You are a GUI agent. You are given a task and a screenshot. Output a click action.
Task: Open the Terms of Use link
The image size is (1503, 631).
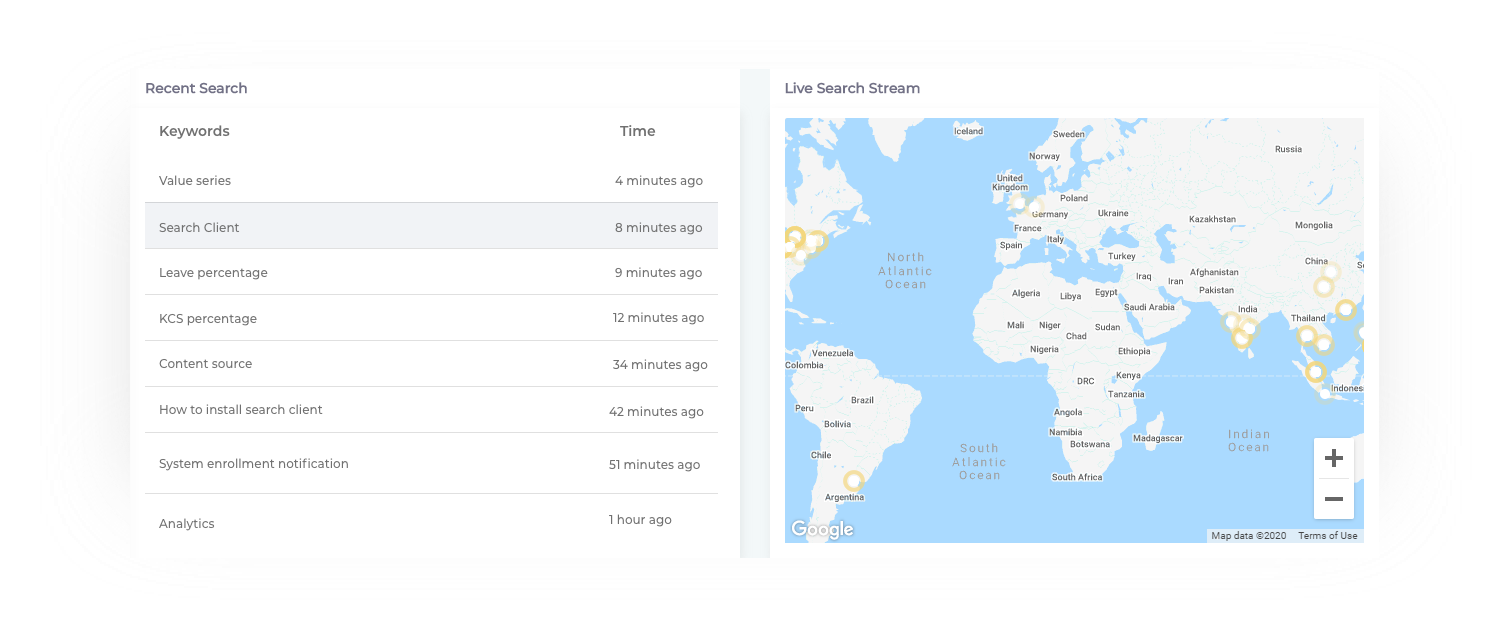coord(1327,536)
